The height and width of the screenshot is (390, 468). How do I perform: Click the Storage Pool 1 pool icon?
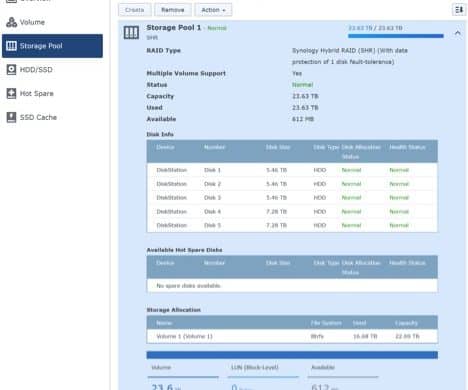(x=131, y=33)
